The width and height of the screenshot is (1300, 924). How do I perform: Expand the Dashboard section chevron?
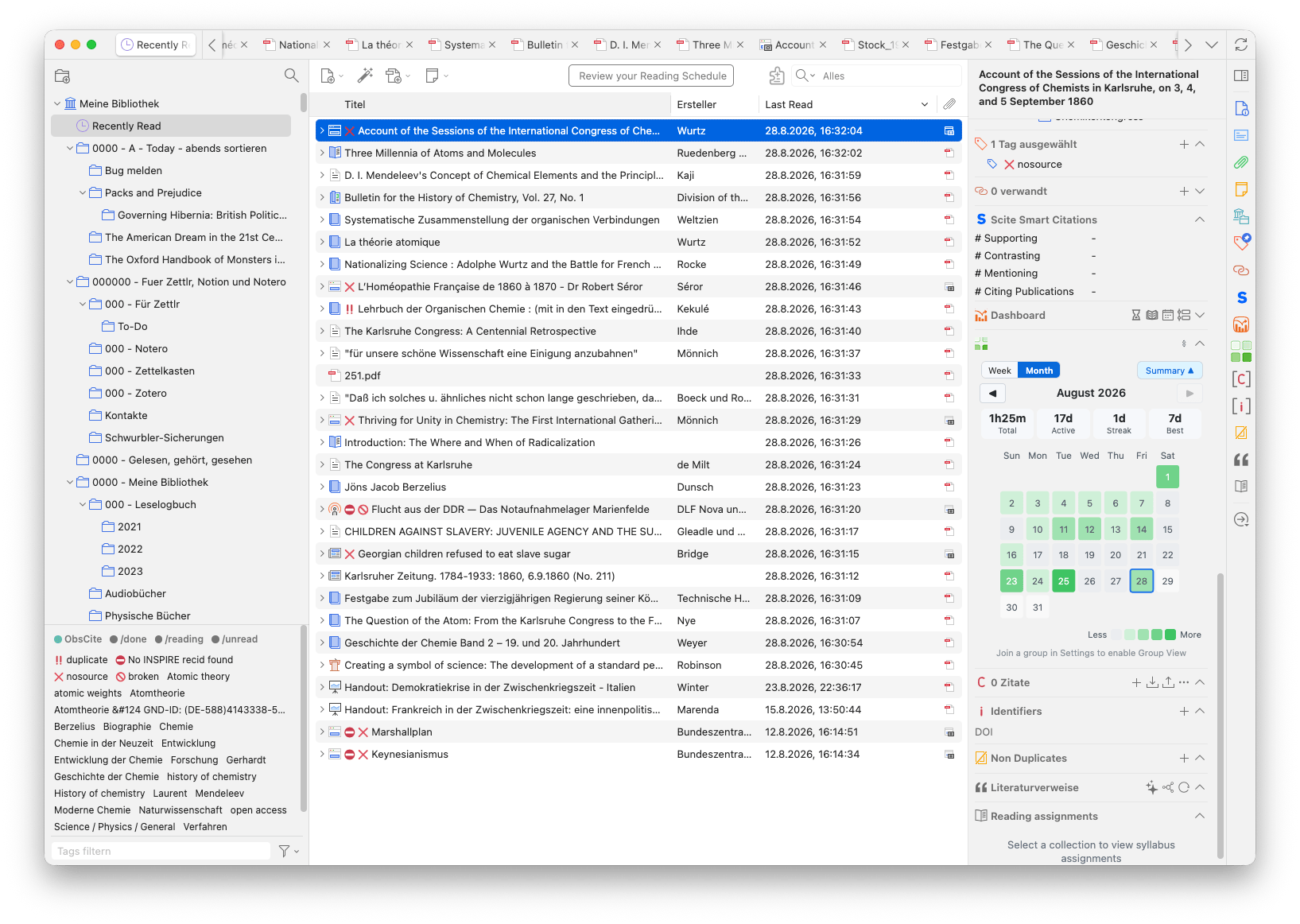(1200, 315)
